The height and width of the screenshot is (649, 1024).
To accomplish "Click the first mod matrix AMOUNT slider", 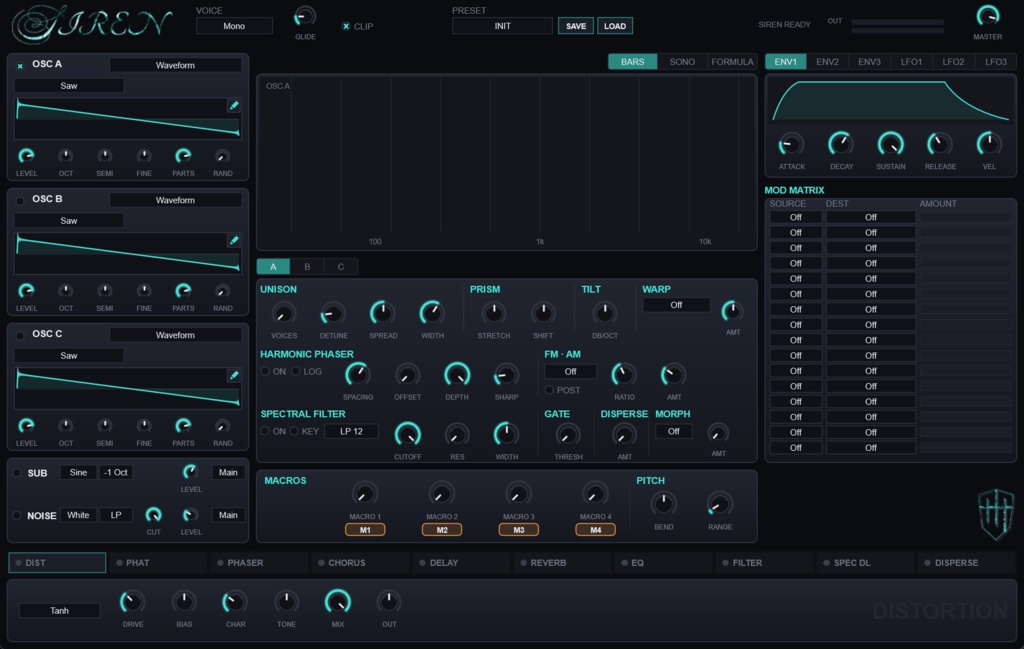I will (x=966, y=217).
